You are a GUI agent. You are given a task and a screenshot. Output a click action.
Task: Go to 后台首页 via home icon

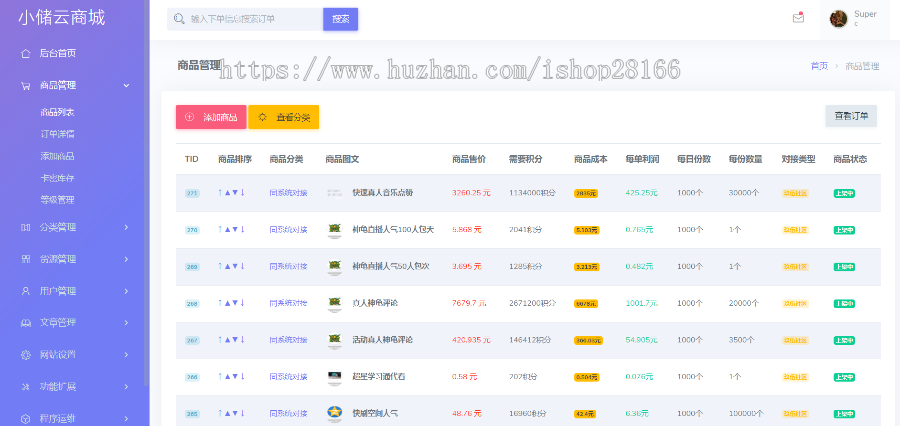point(25,53)
